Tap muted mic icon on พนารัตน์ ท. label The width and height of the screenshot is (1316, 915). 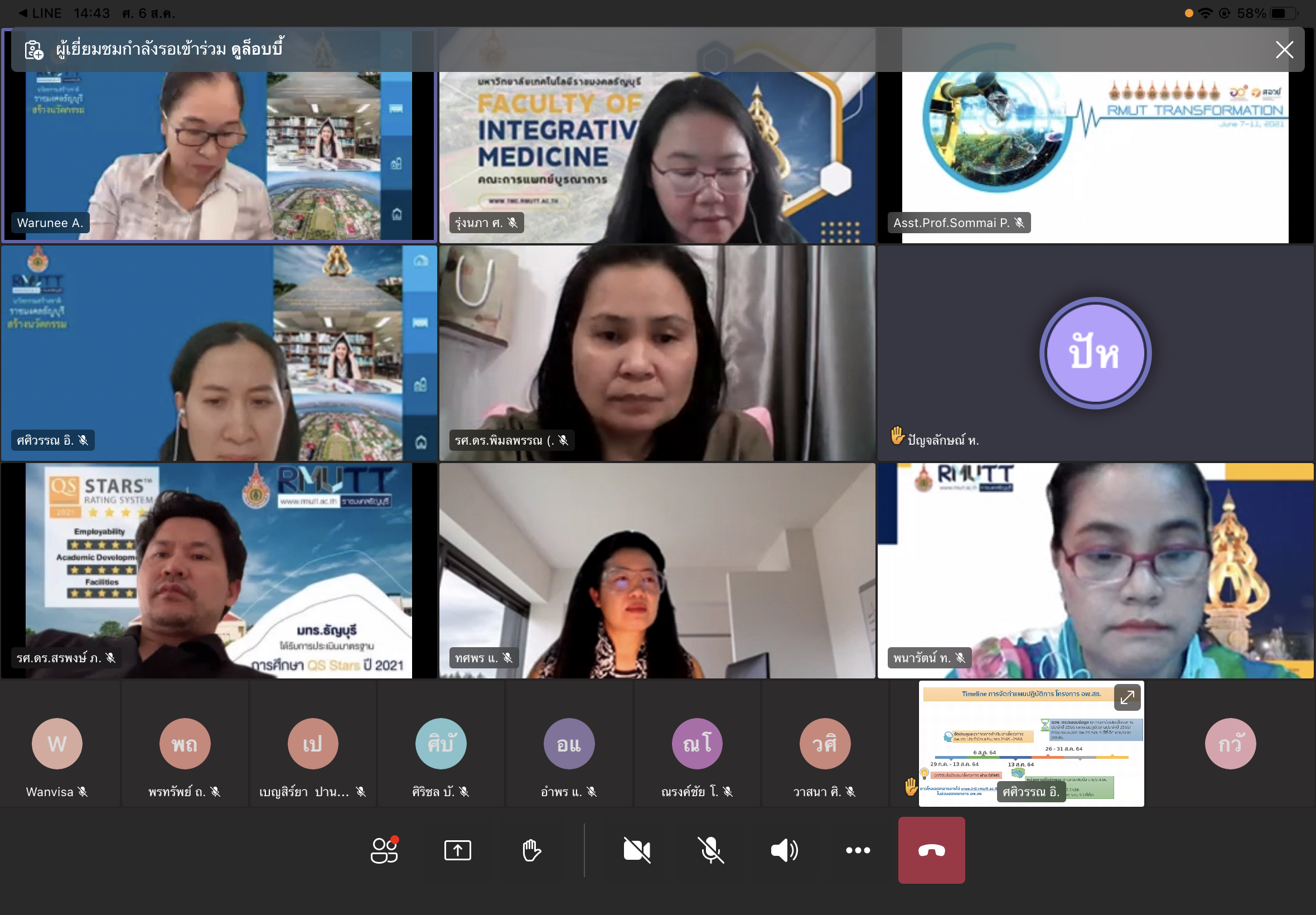(x=960, y=658)
